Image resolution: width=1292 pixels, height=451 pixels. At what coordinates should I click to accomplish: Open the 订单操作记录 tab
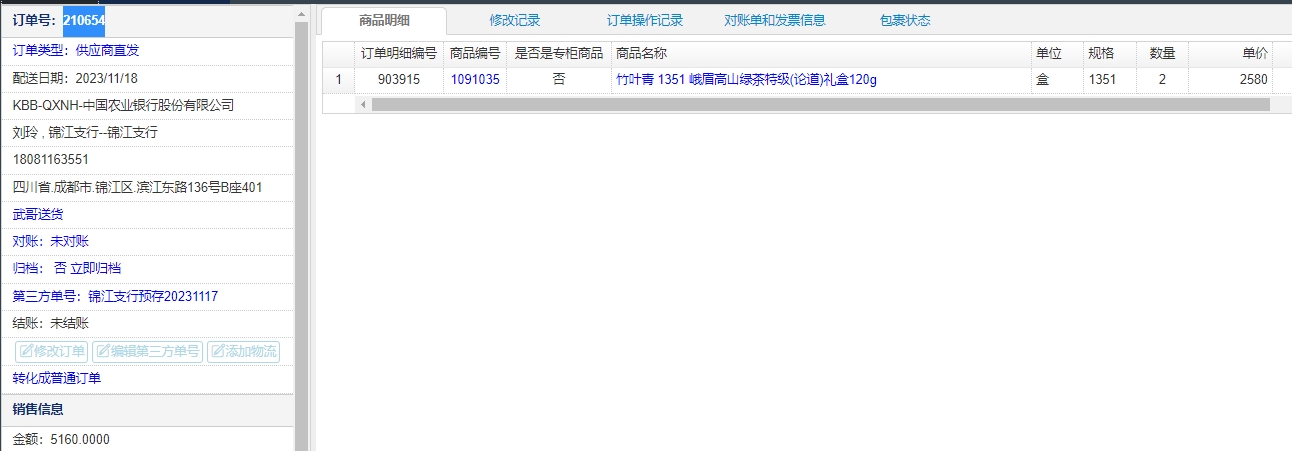[x=645, y=20]
